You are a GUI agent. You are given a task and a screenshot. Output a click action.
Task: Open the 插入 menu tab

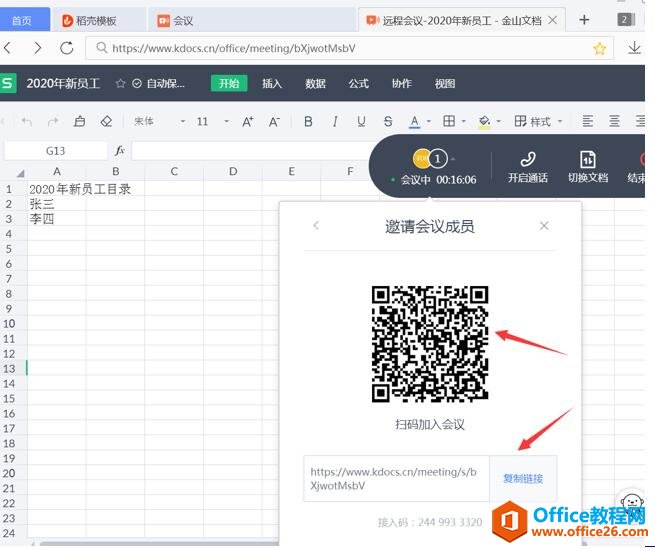tap(272, 84)
